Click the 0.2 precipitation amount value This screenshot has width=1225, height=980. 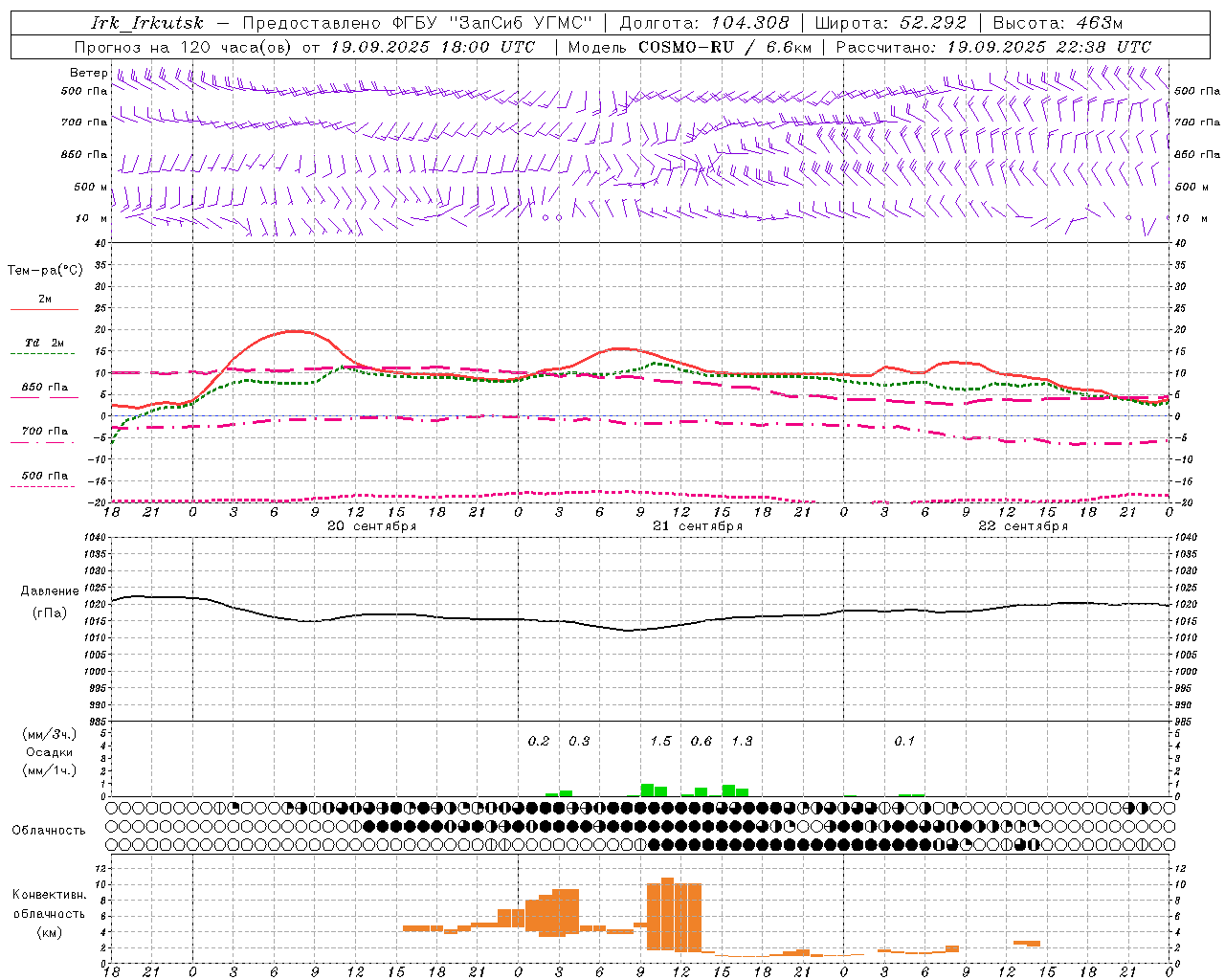pos(539,742)
